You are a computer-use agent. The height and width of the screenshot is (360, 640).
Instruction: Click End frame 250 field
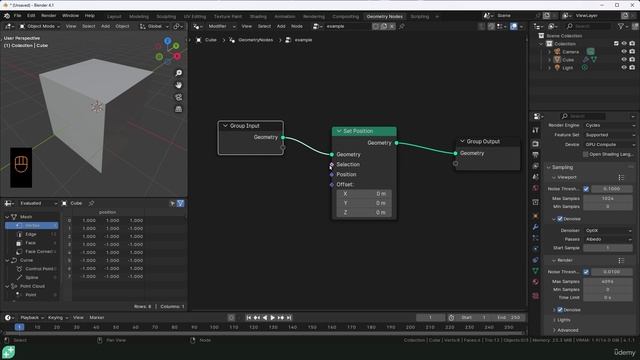pos(509,318)
